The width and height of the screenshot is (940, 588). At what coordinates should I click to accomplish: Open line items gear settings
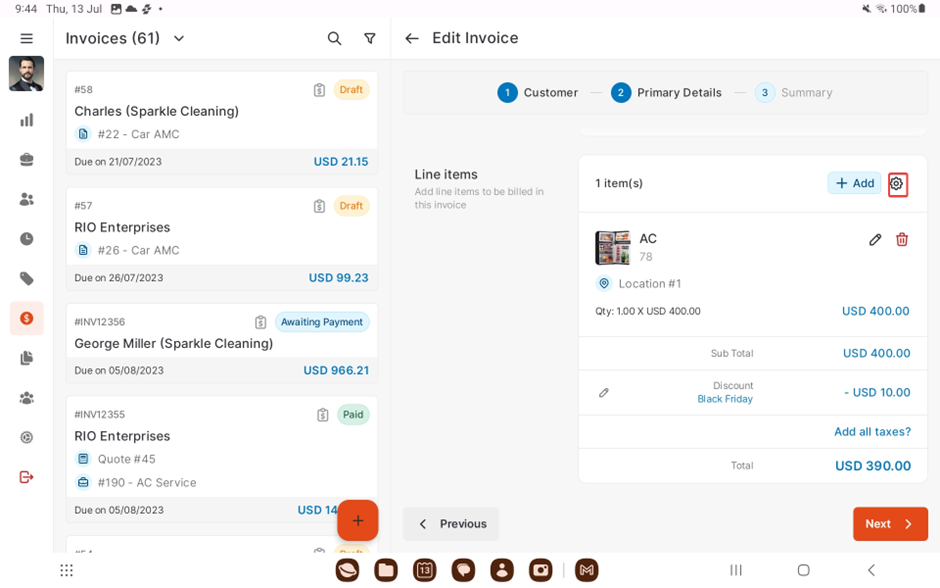(x=897, y=184)
